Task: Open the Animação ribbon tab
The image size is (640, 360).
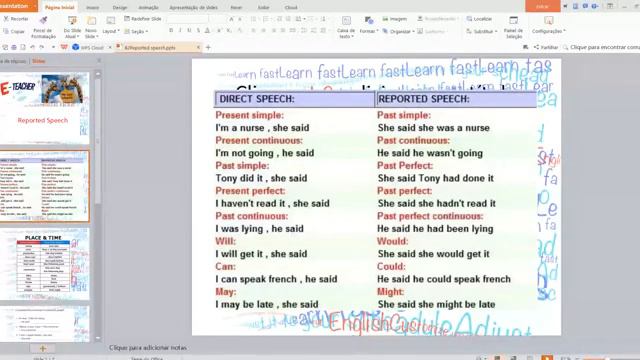Action: (148, 7)
